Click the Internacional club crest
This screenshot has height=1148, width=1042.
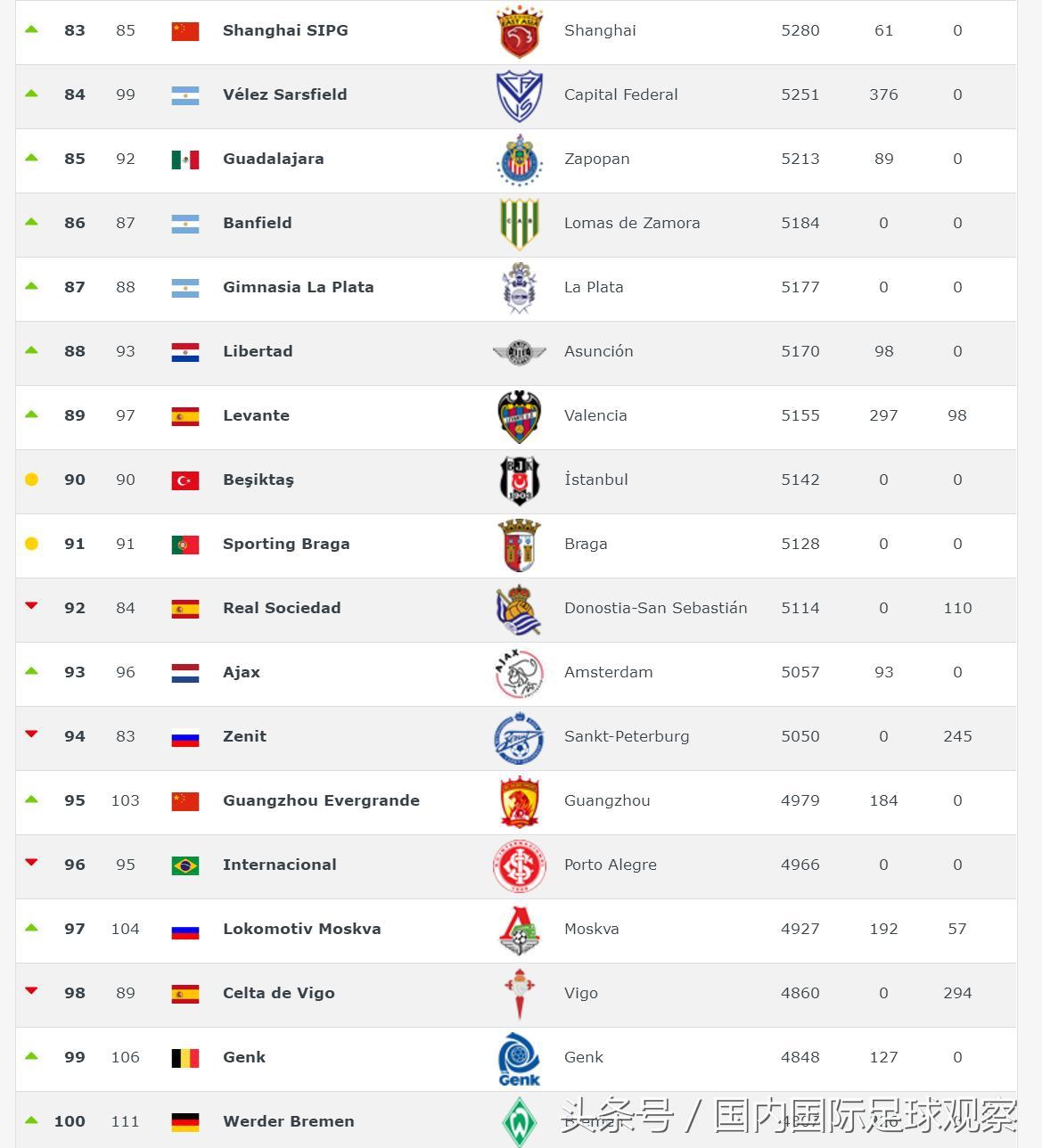tap(520, 865)
